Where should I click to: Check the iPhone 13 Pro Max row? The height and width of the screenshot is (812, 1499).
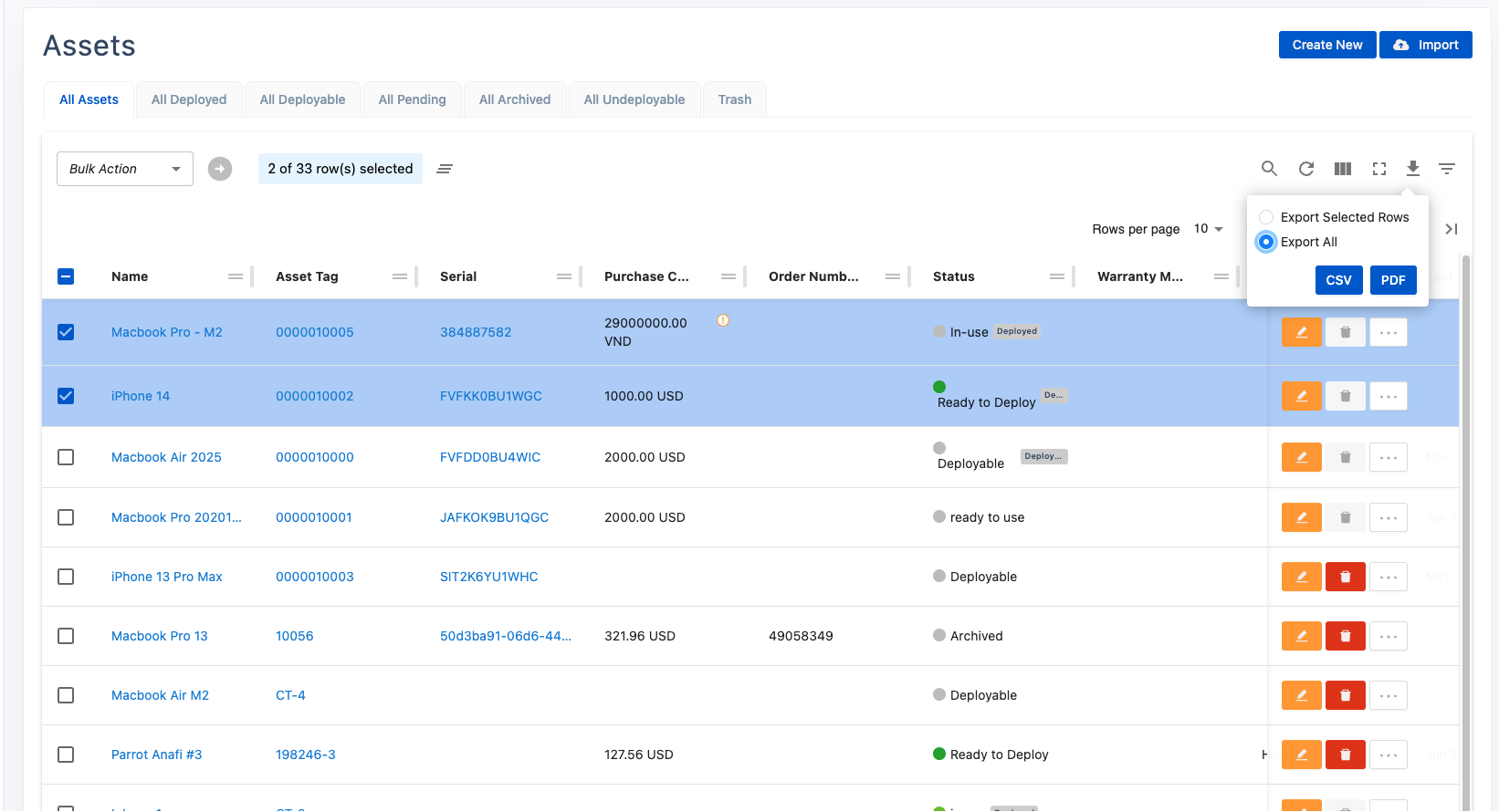(66, 577)
